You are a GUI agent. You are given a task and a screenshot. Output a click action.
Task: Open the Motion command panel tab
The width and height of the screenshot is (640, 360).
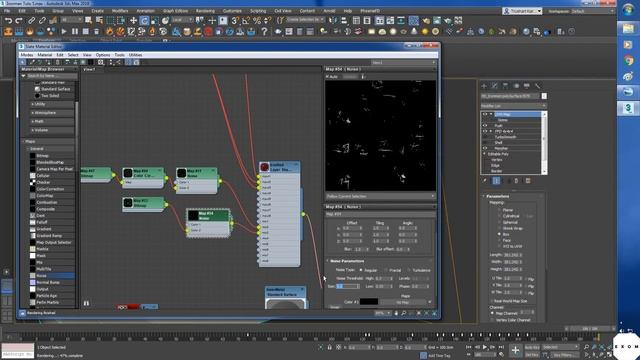click(516, 86)
